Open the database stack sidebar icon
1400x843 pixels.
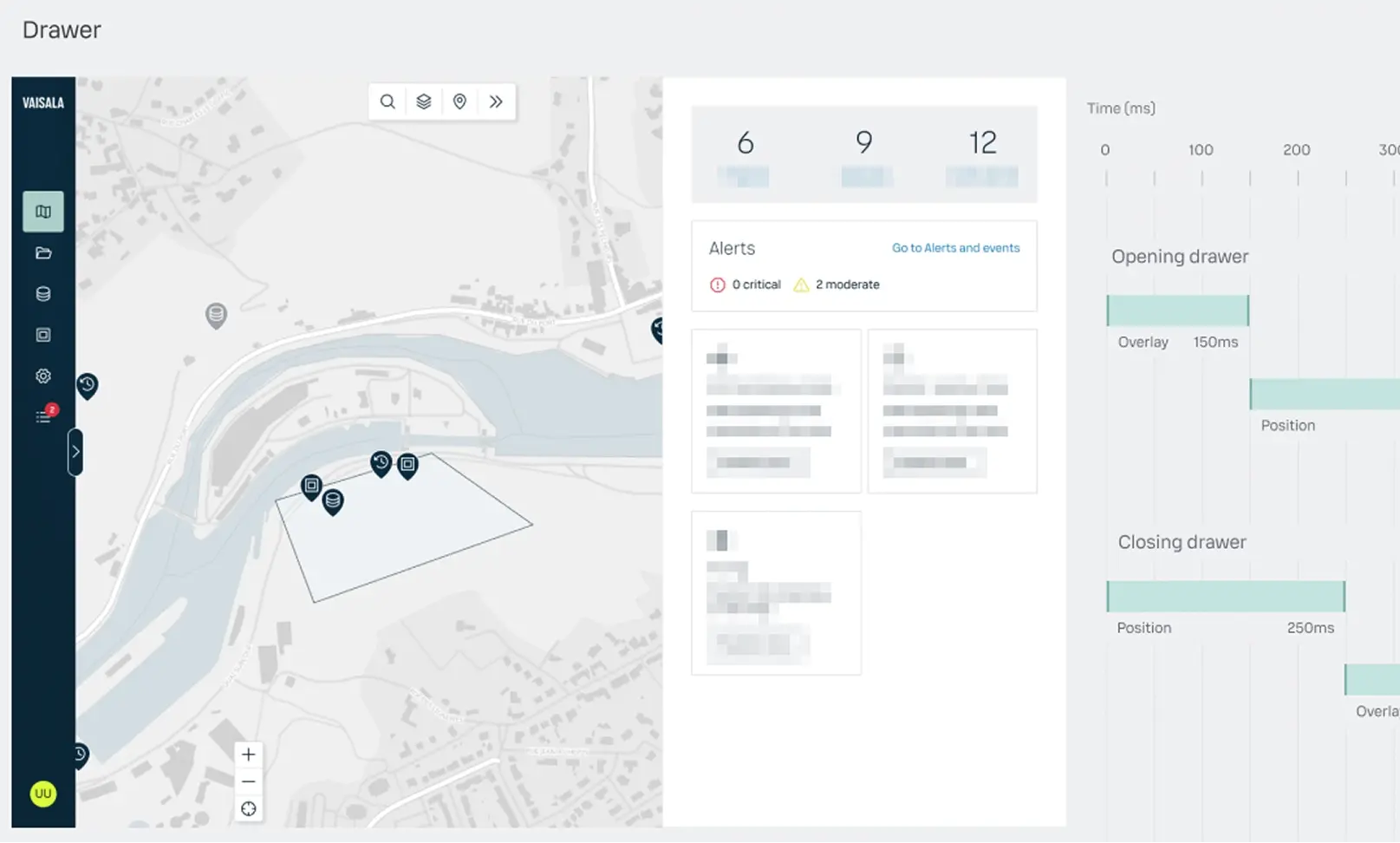[43, 294]
